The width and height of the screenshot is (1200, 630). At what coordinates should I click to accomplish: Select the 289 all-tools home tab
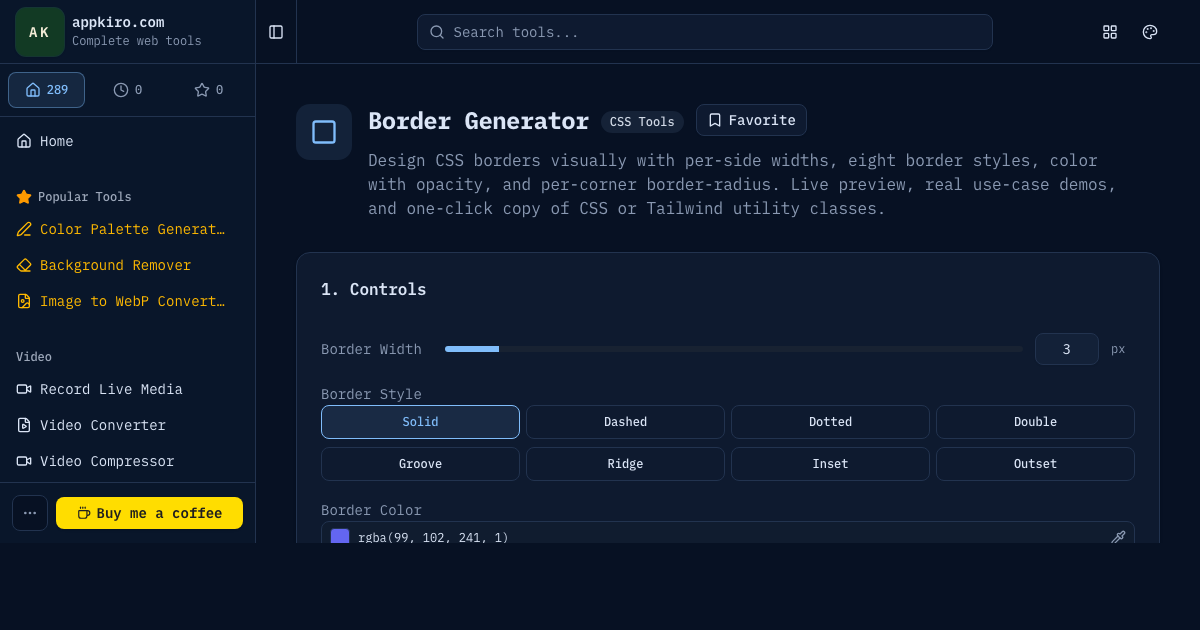[x=46, y=90]
